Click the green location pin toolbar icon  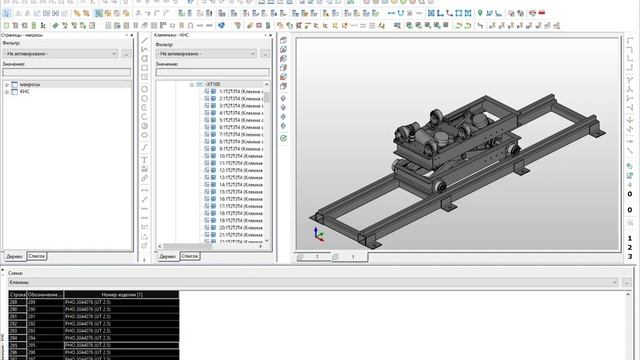point(480,13)
